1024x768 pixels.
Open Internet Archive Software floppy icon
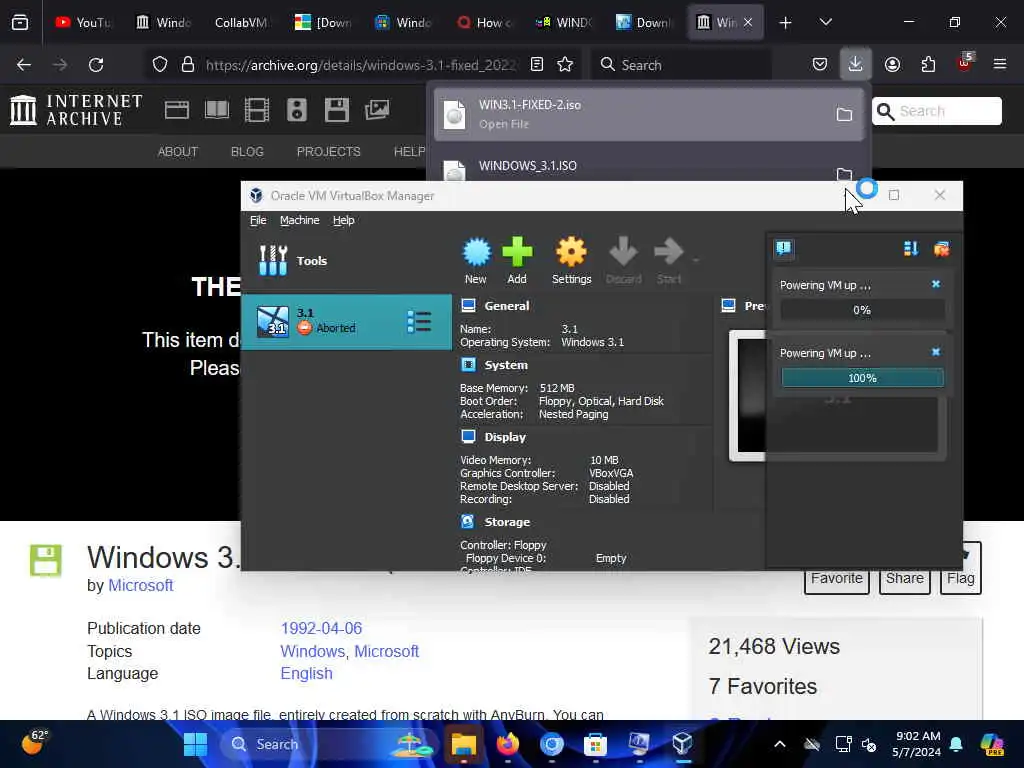336,110
